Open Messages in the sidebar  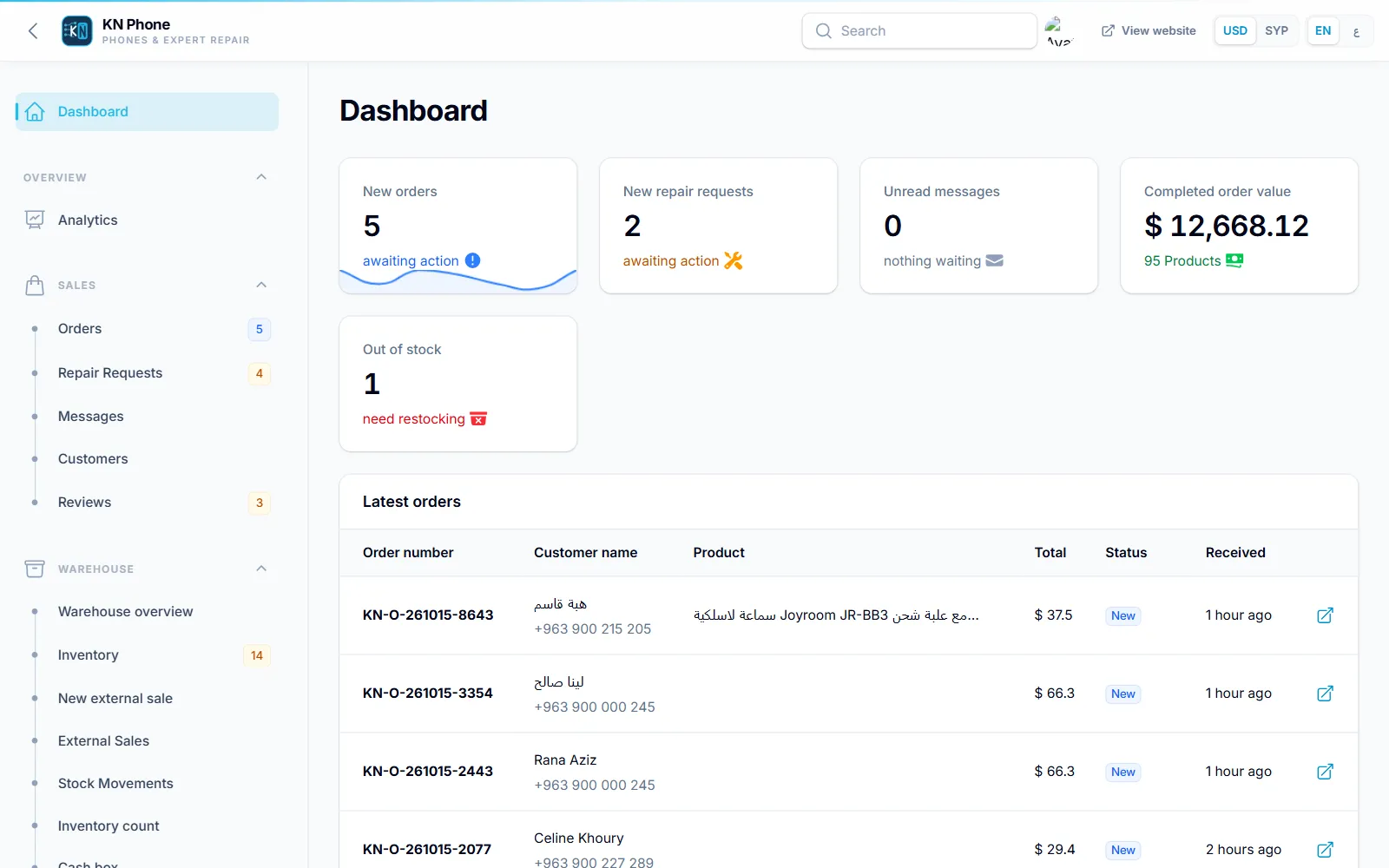point(147,417)
